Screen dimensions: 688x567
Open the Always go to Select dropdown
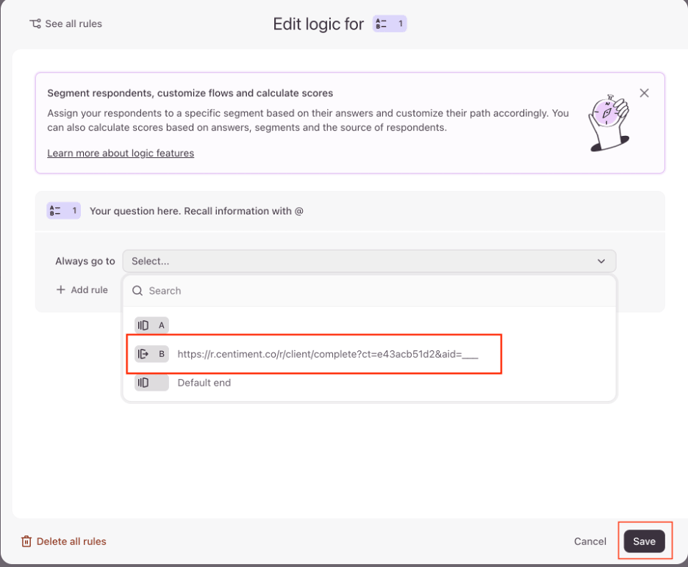(x=369, y=261)
